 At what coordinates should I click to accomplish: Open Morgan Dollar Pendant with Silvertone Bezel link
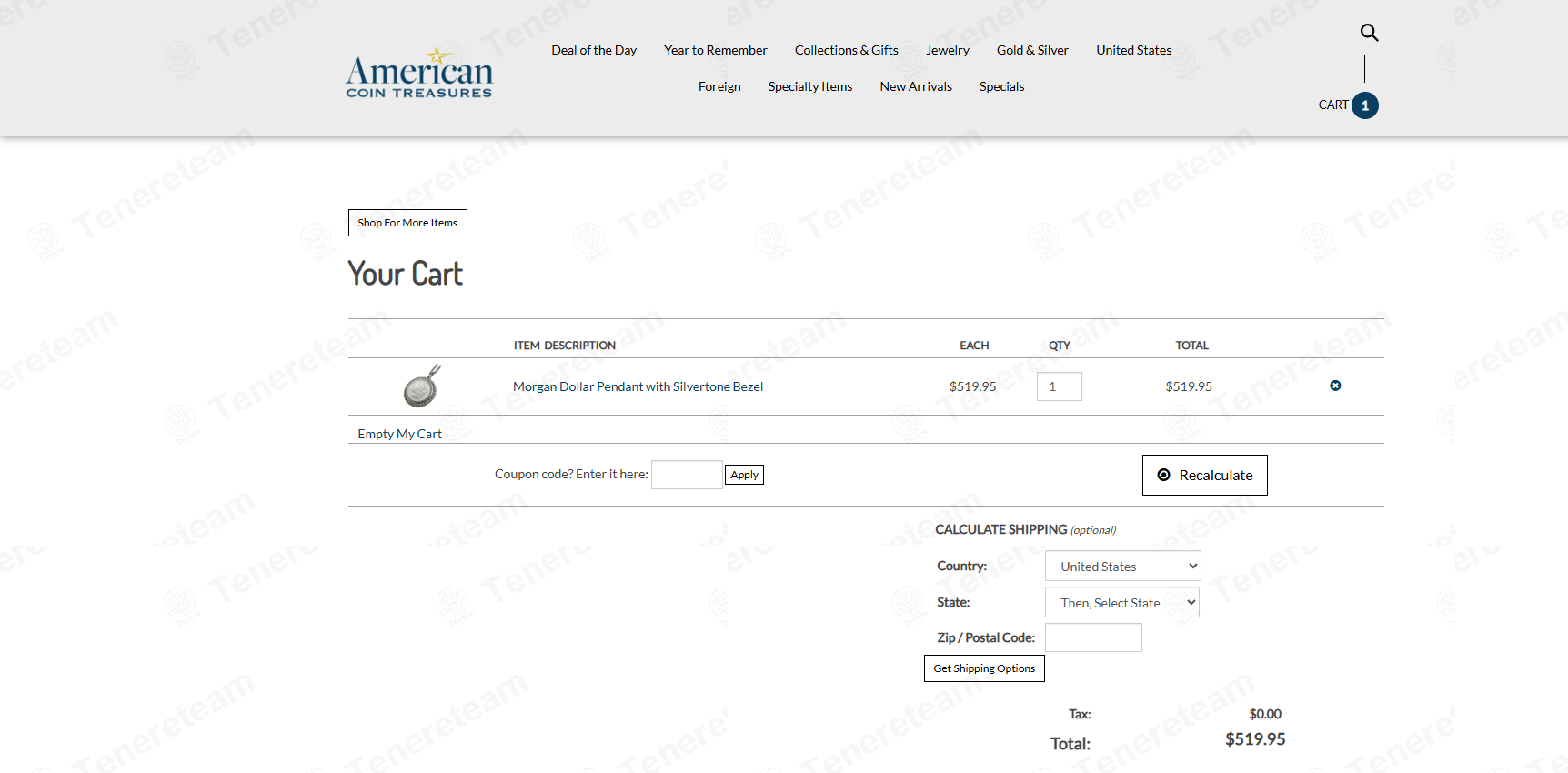(638, 386)
